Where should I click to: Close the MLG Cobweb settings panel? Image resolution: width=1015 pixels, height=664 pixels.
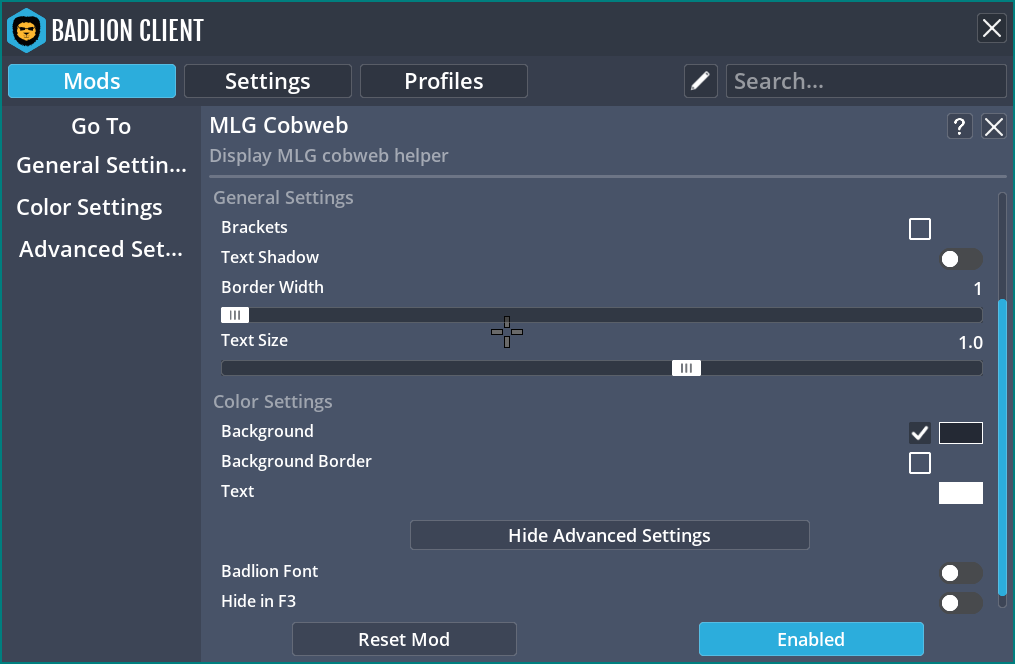994,126
